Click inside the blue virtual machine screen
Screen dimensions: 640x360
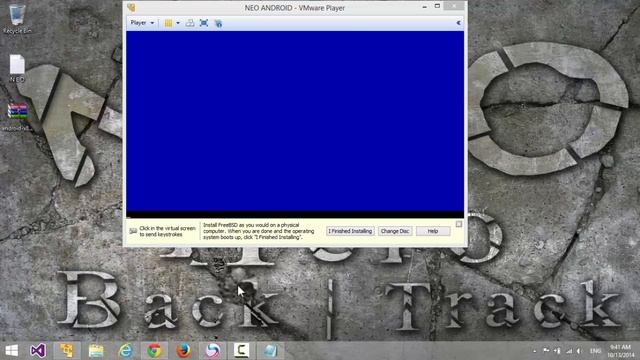point(295,122)
